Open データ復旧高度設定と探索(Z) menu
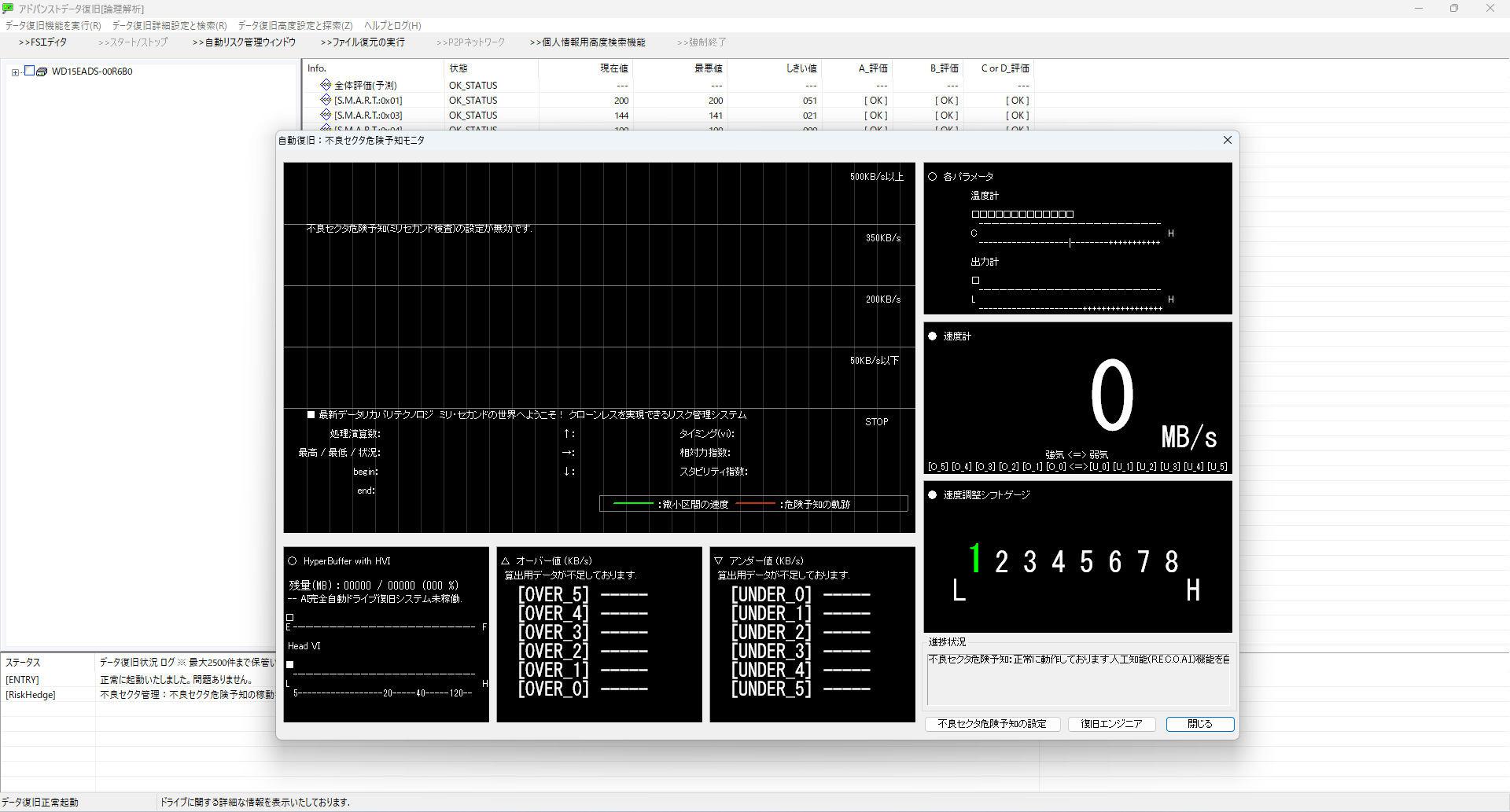 coord(295,26)
